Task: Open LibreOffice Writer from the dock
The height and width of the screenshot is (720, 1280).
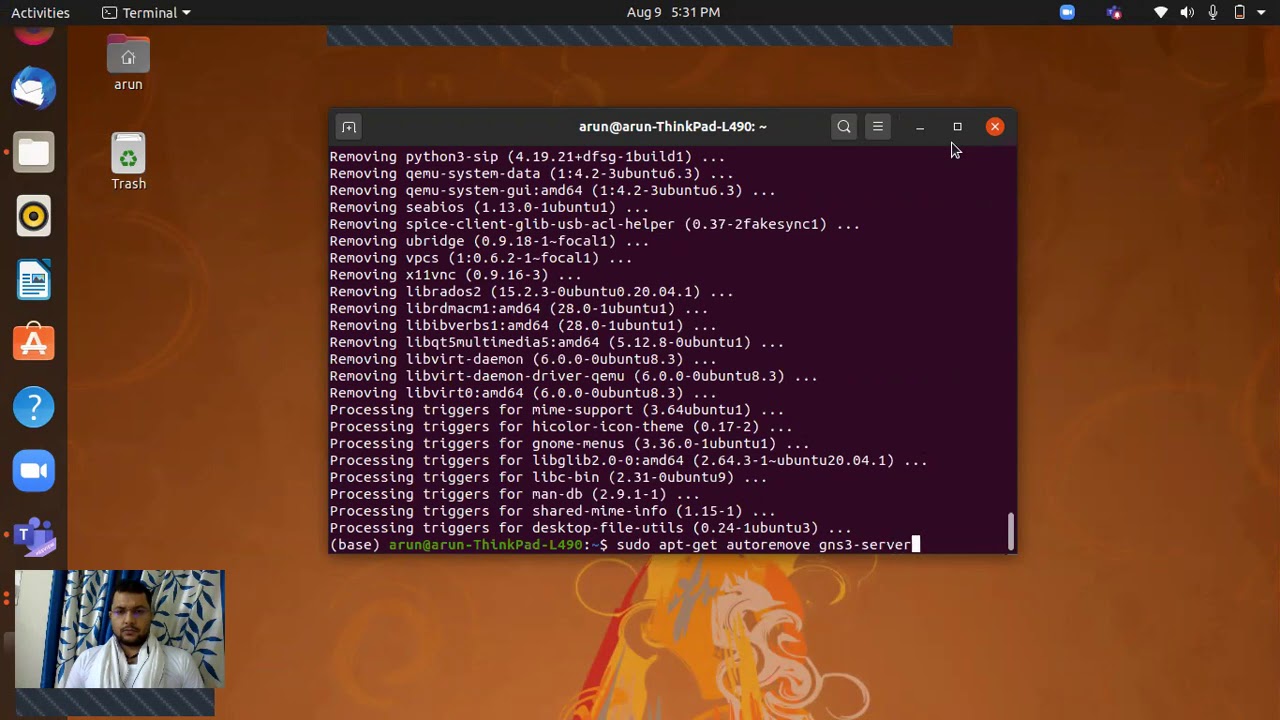Action: point(34,280)
